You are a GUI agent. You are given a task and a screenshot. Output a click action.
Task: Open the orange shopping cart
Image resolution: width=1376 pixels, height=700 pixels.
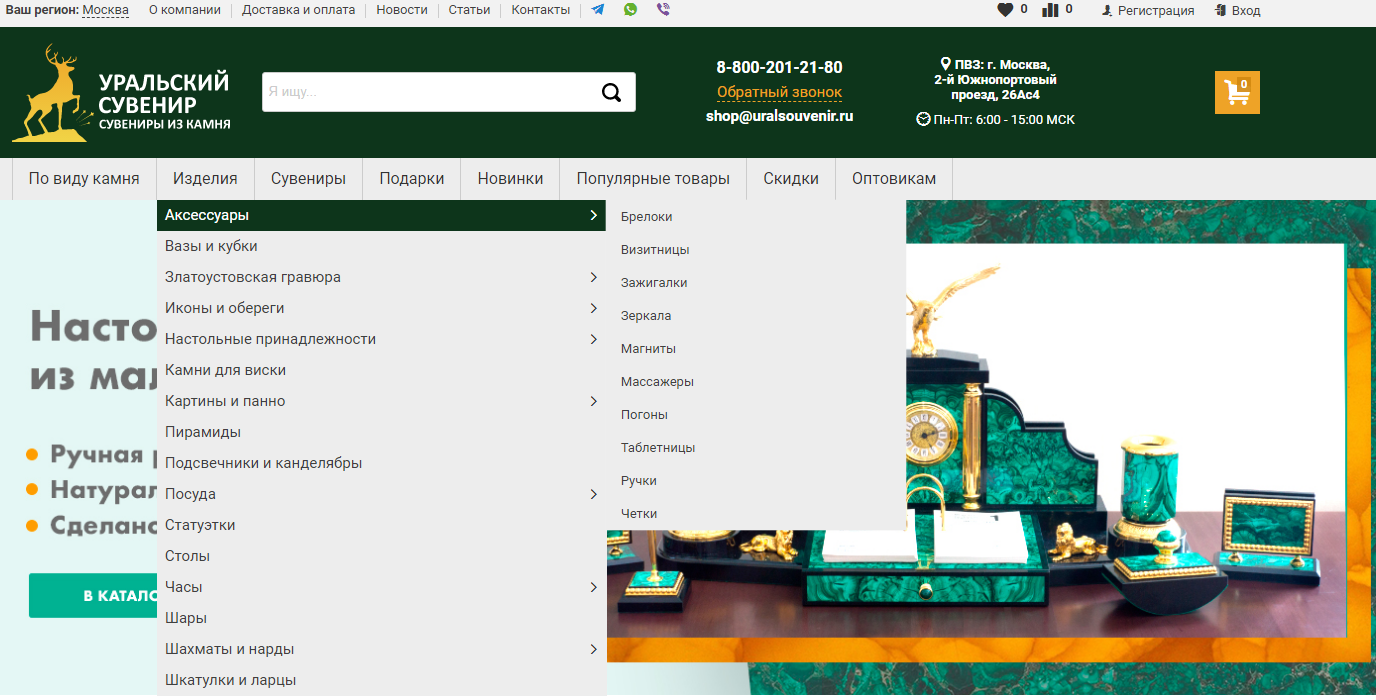1237,92
